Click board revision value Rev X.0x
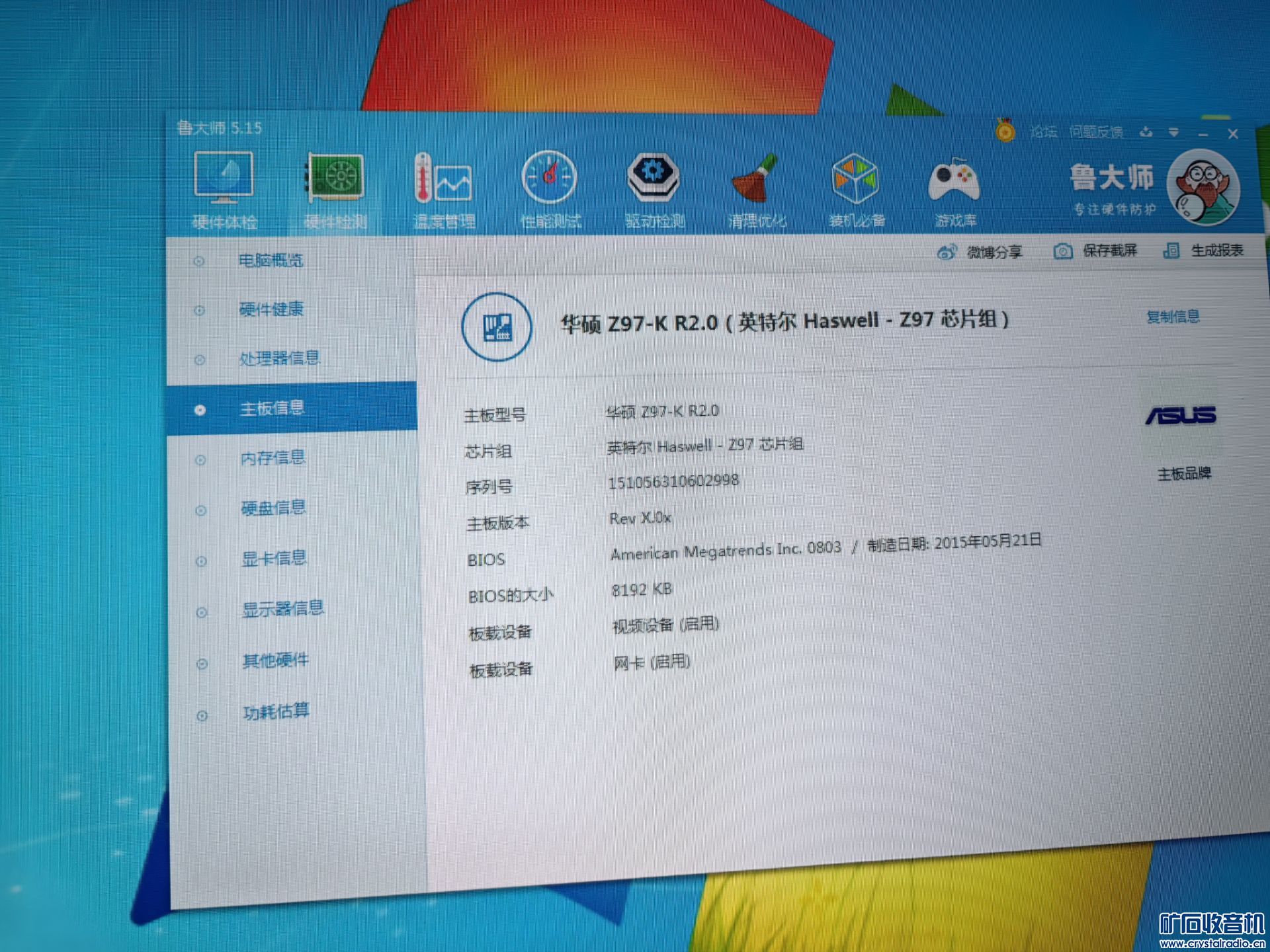 click(x=640, y=518)
